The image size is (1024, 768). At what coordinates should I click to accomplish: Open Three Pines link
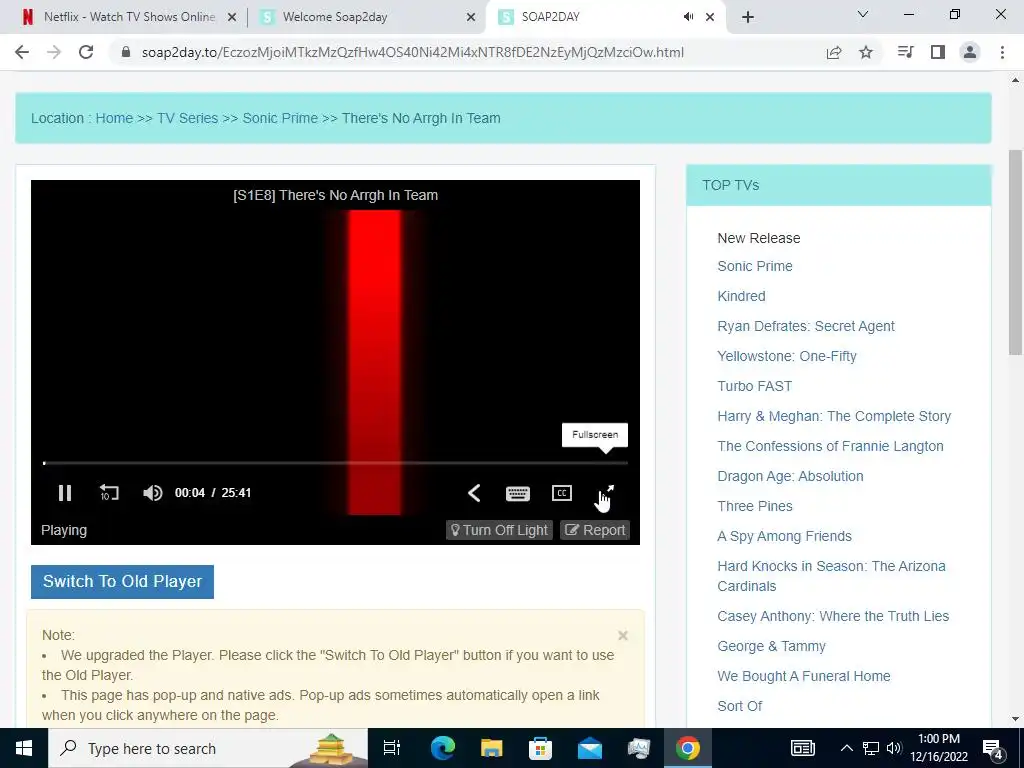click(755, 506)
